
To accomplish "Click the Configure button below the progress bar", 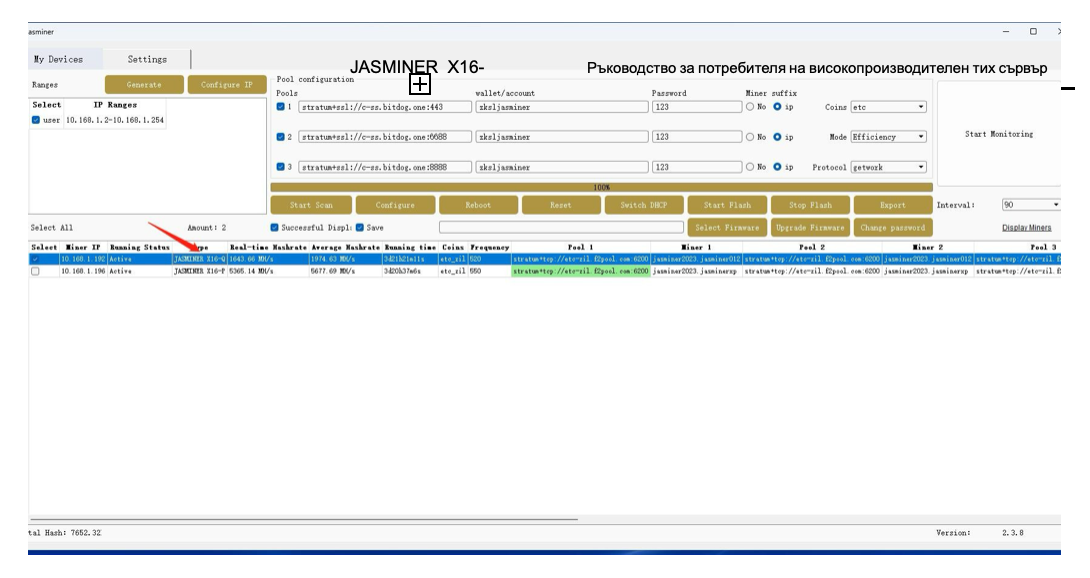I will (395, 205).
